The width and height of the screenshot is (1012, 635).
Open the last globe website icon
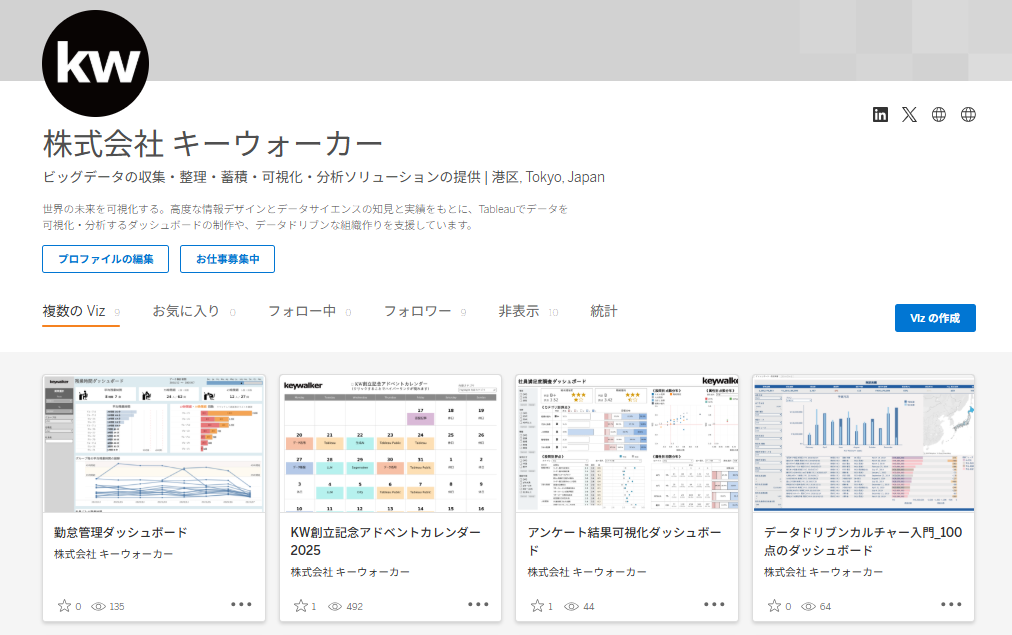[x=968, y=114]
